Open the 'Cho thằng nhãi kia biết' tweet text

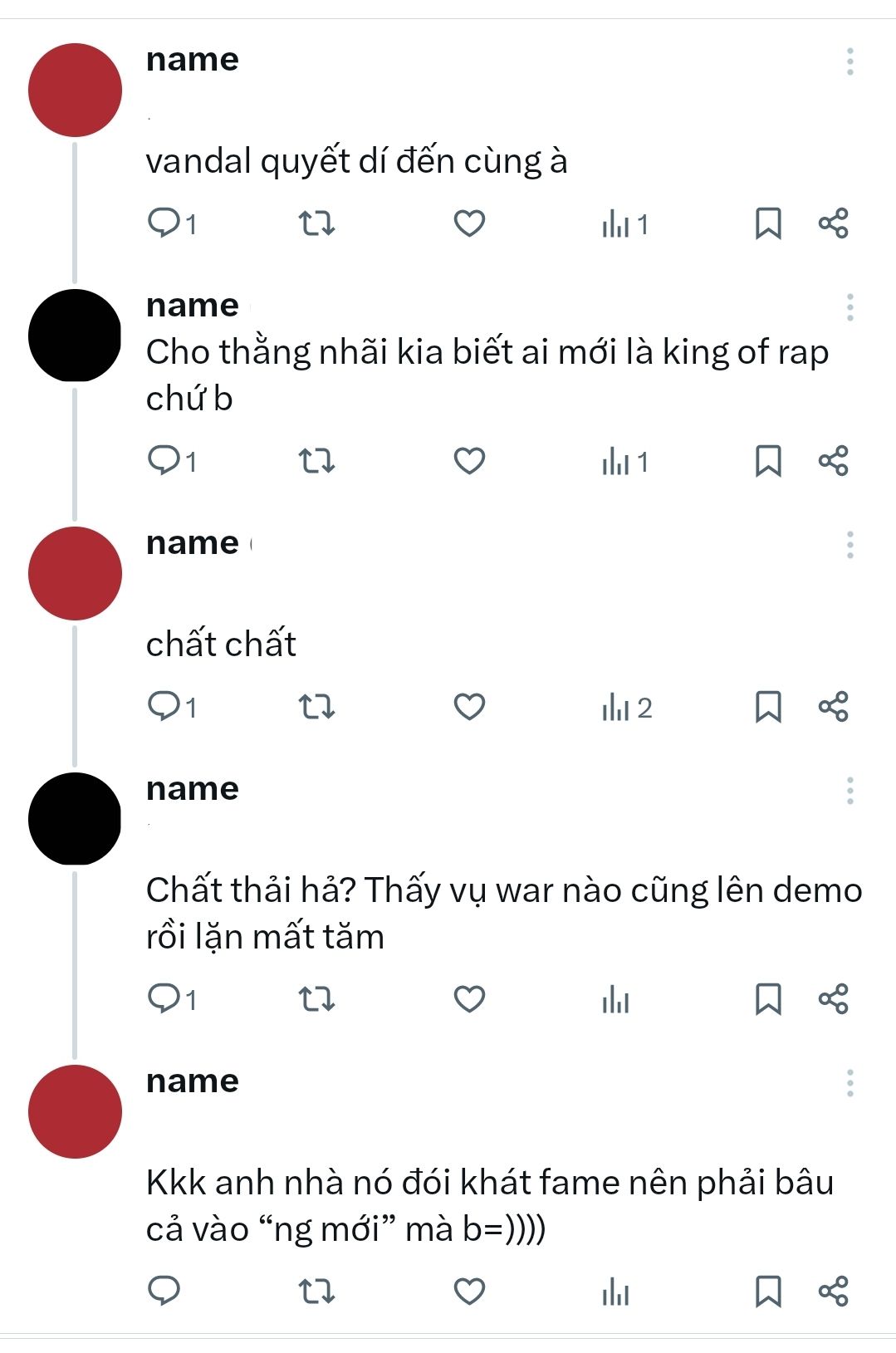click(x=487, y=375)
